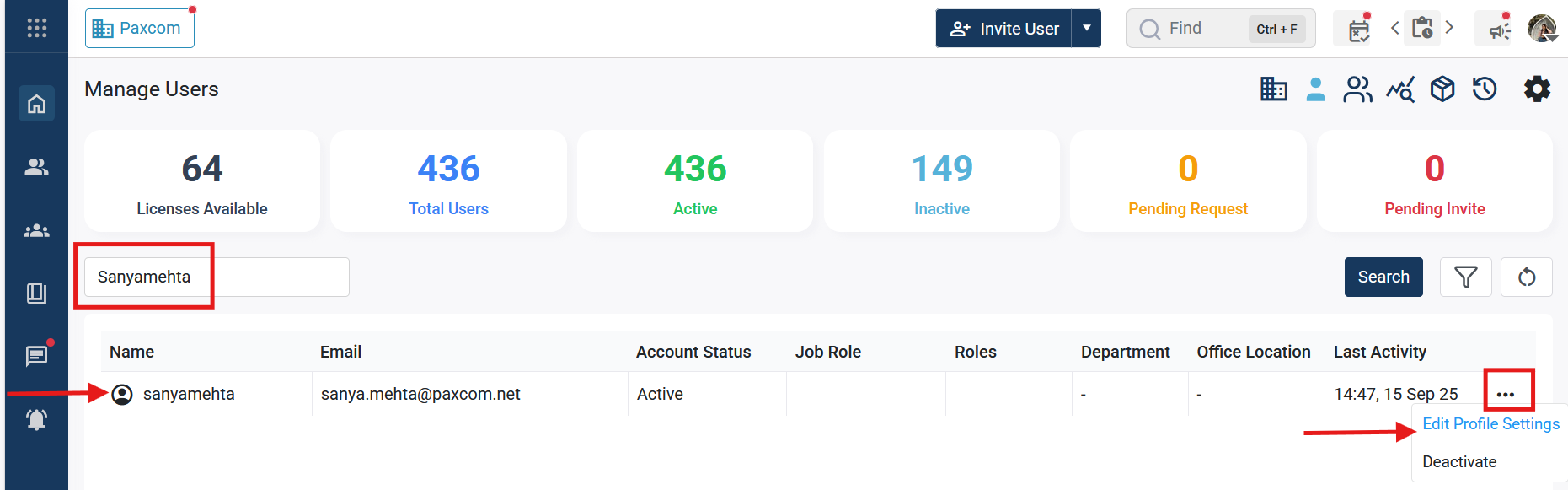
Task: Click the home icon in sidebar
Action: pos(36,104)
